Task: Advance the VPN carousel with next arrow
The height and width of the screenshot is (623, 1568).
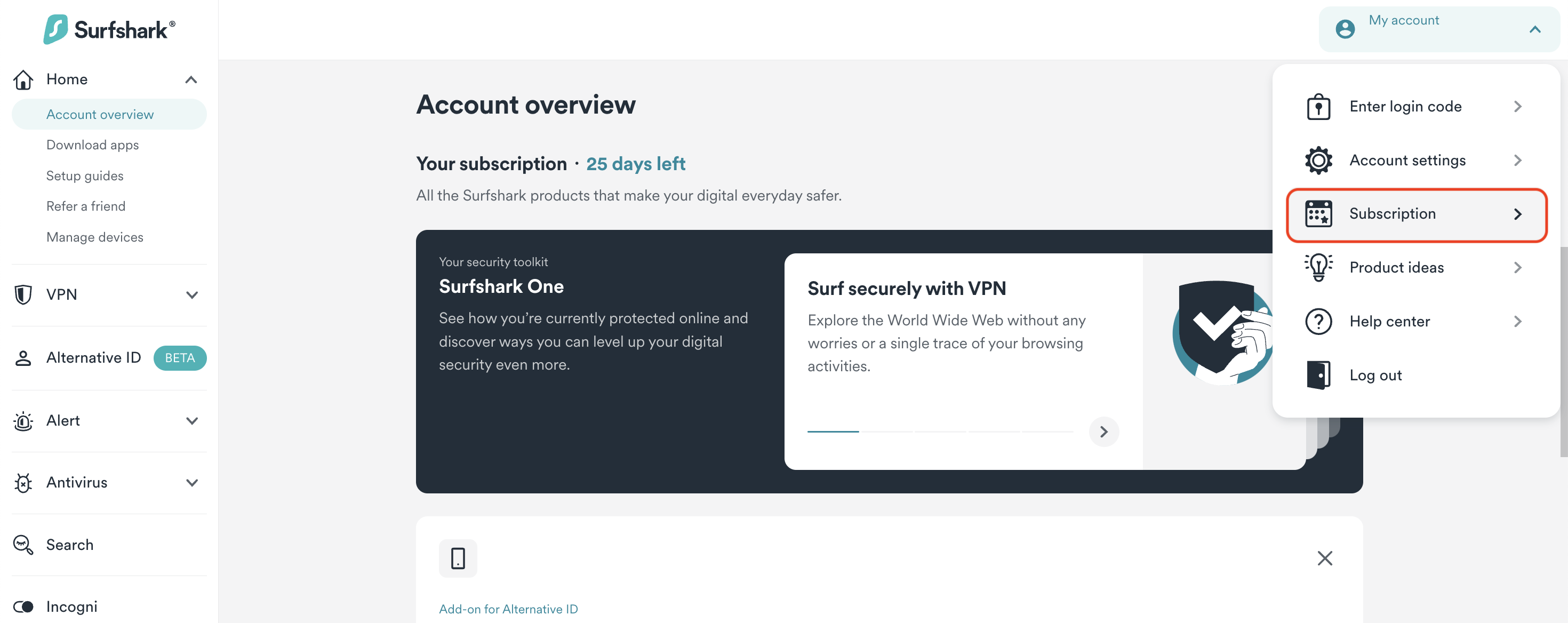Action: click(1103, 432)
